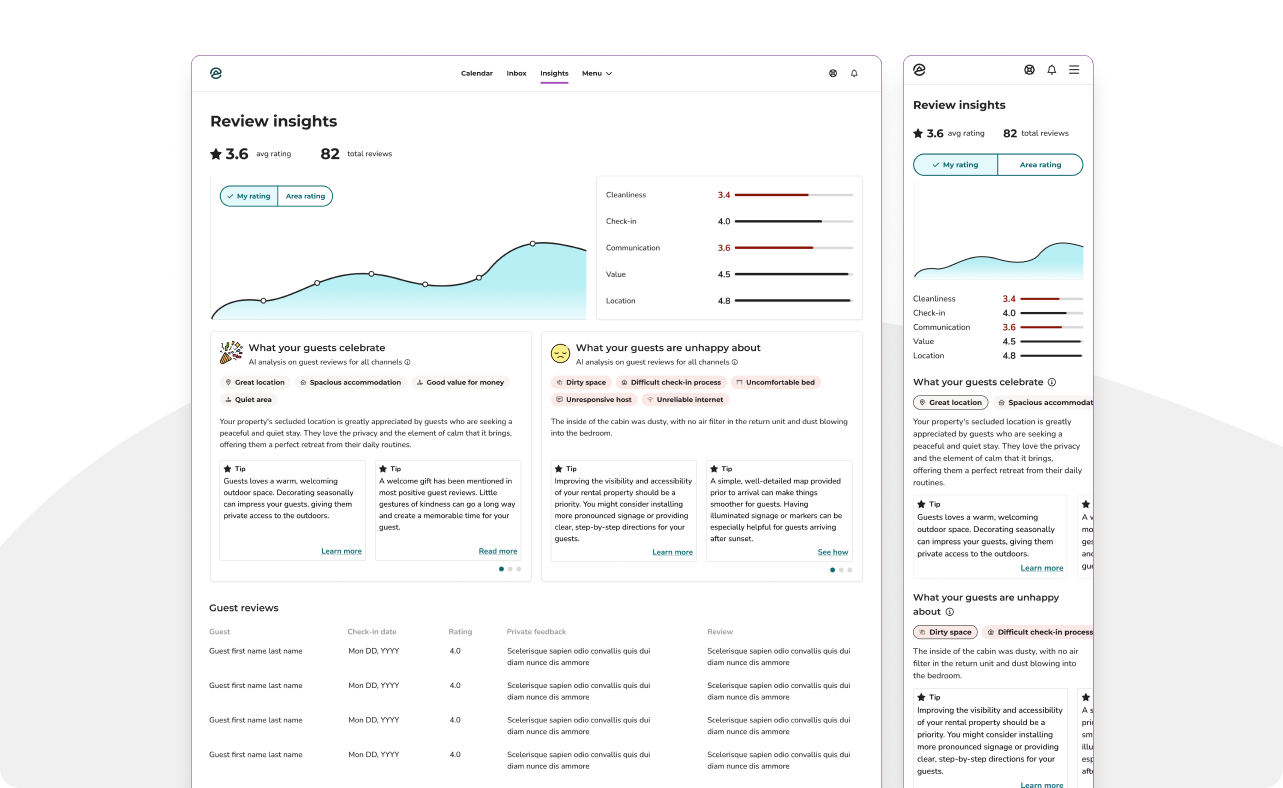Click 'Learn more' under the mobile outdoor space tip
Image resolution: width=1283 pixels, height=788 pixels.
[1042, 568]
